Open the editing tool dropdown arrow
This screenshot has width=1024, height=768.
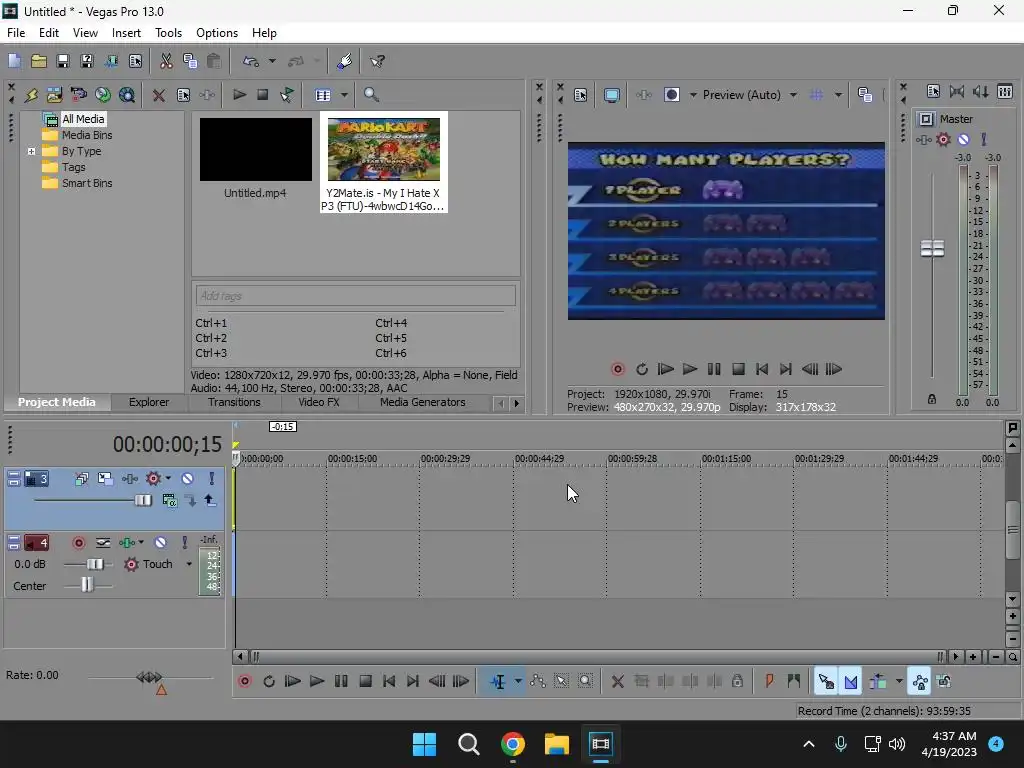tap(518, 682)
